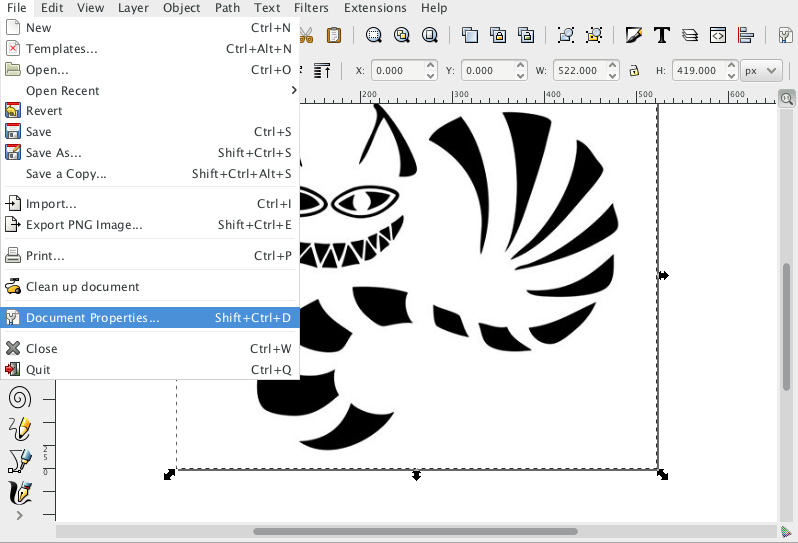Screen dimensions: 798x543
Task: Choose Templates... in the File menu
Action: tap(150, 48)
